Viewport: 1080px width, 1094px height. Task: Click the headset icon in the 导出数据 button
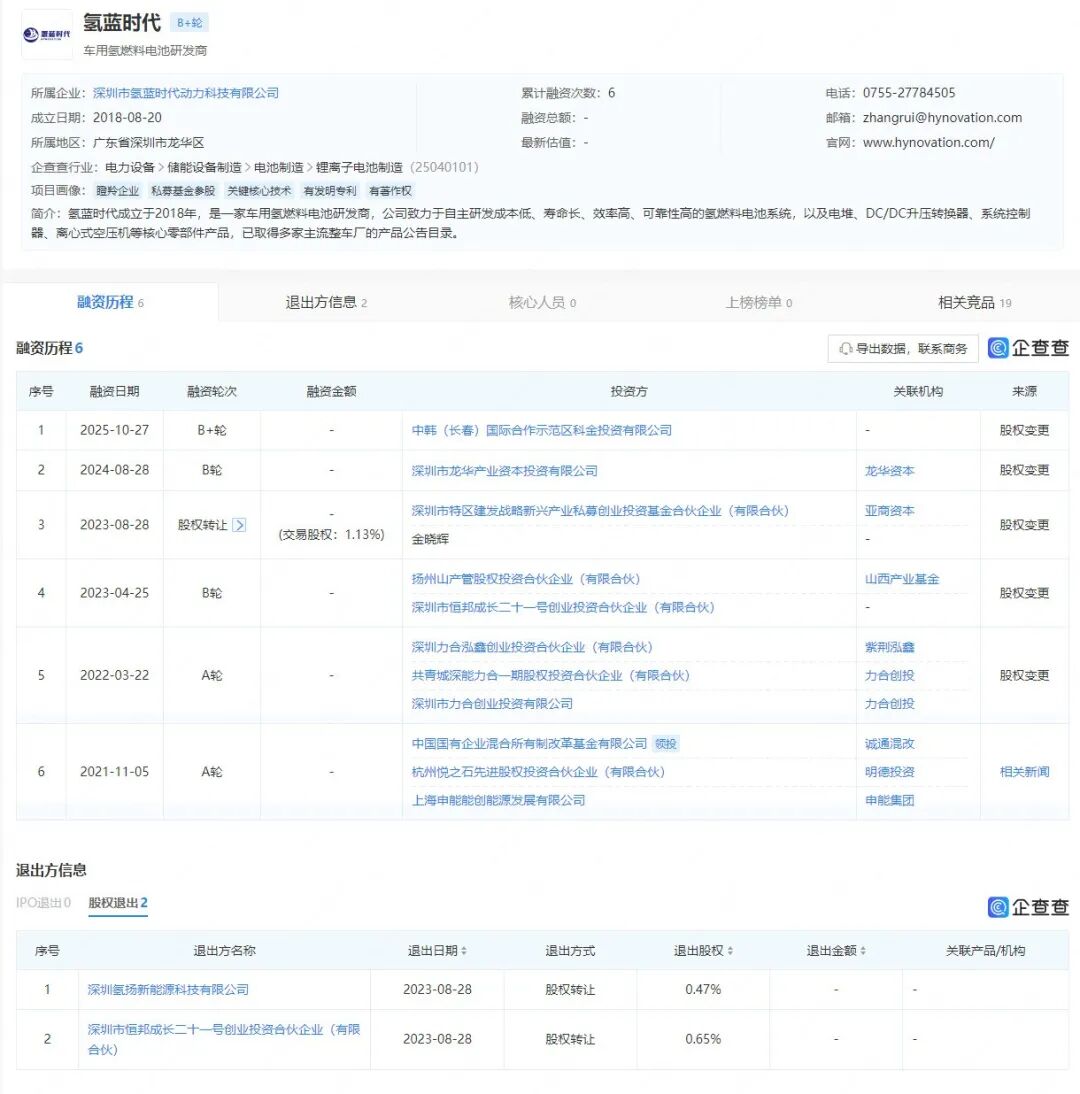[x=846, y=349]
